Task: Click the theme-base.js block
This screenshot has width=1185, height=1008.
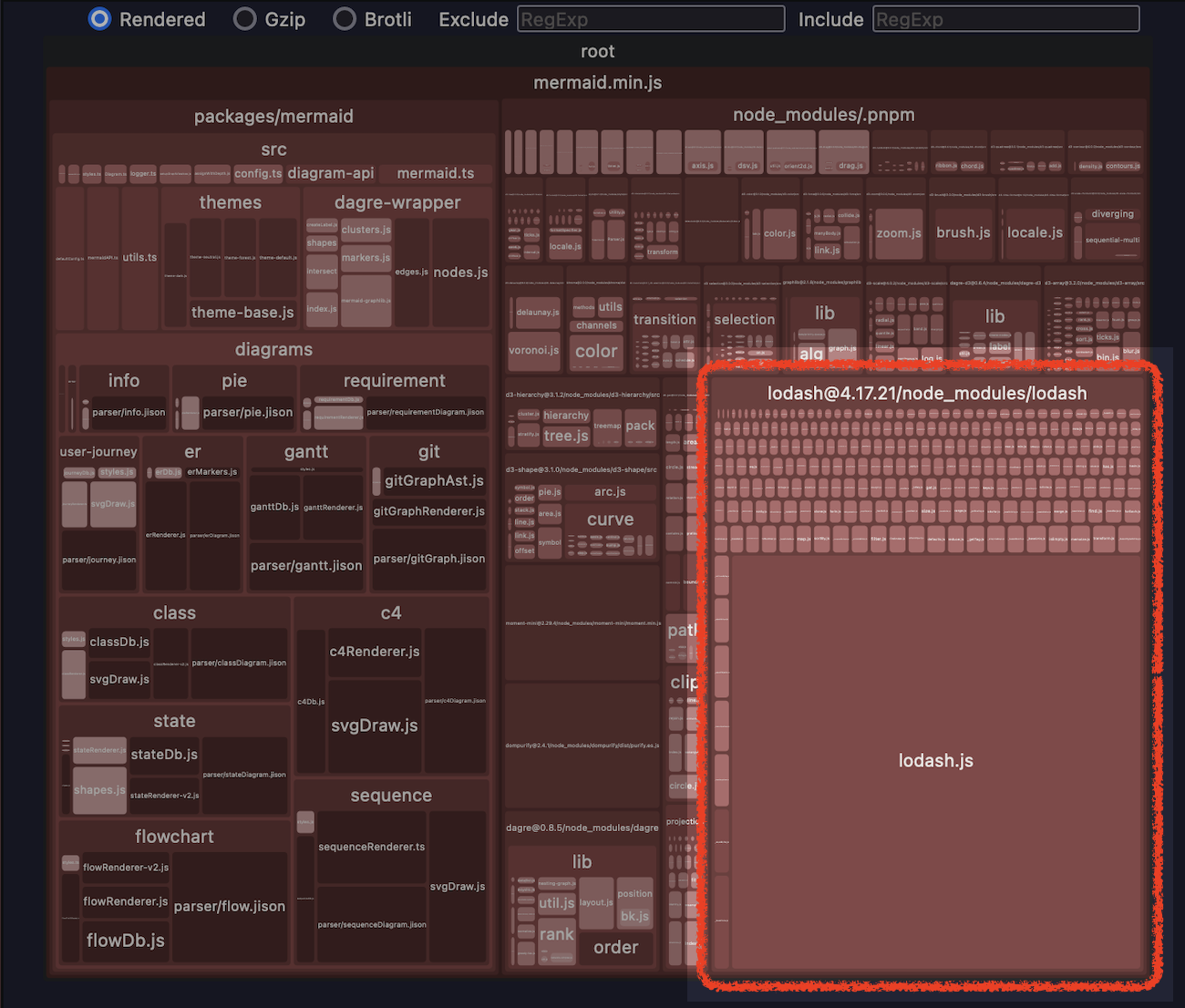Action: pos(242,313)
